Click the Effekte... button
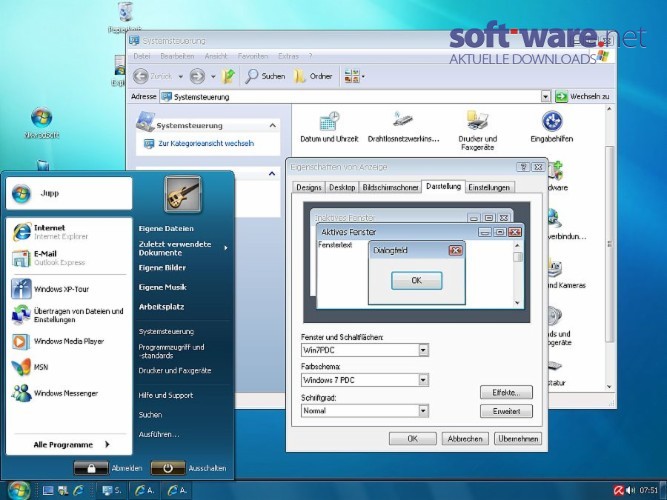This screenshot has width=667, height=500. pyautogui.click(x=506, y=392)
